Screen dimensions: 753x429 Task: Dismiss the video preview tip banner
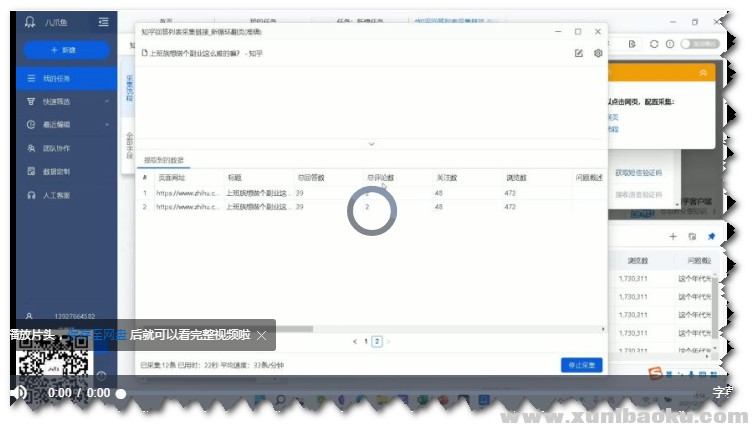click(261, 335)
